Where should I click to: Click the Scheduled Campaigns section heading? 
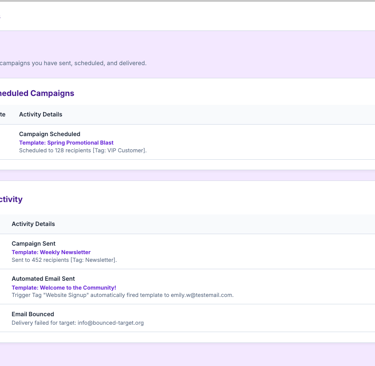(x=37, y=93)
